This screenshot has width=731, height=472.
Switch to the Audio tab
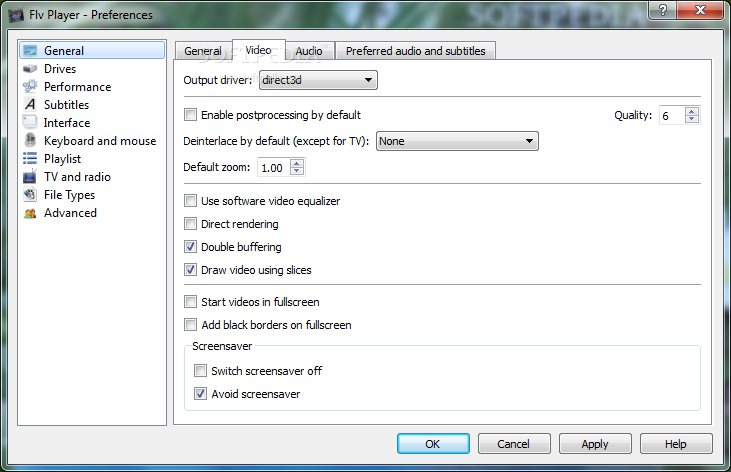(x=309, y=51)
